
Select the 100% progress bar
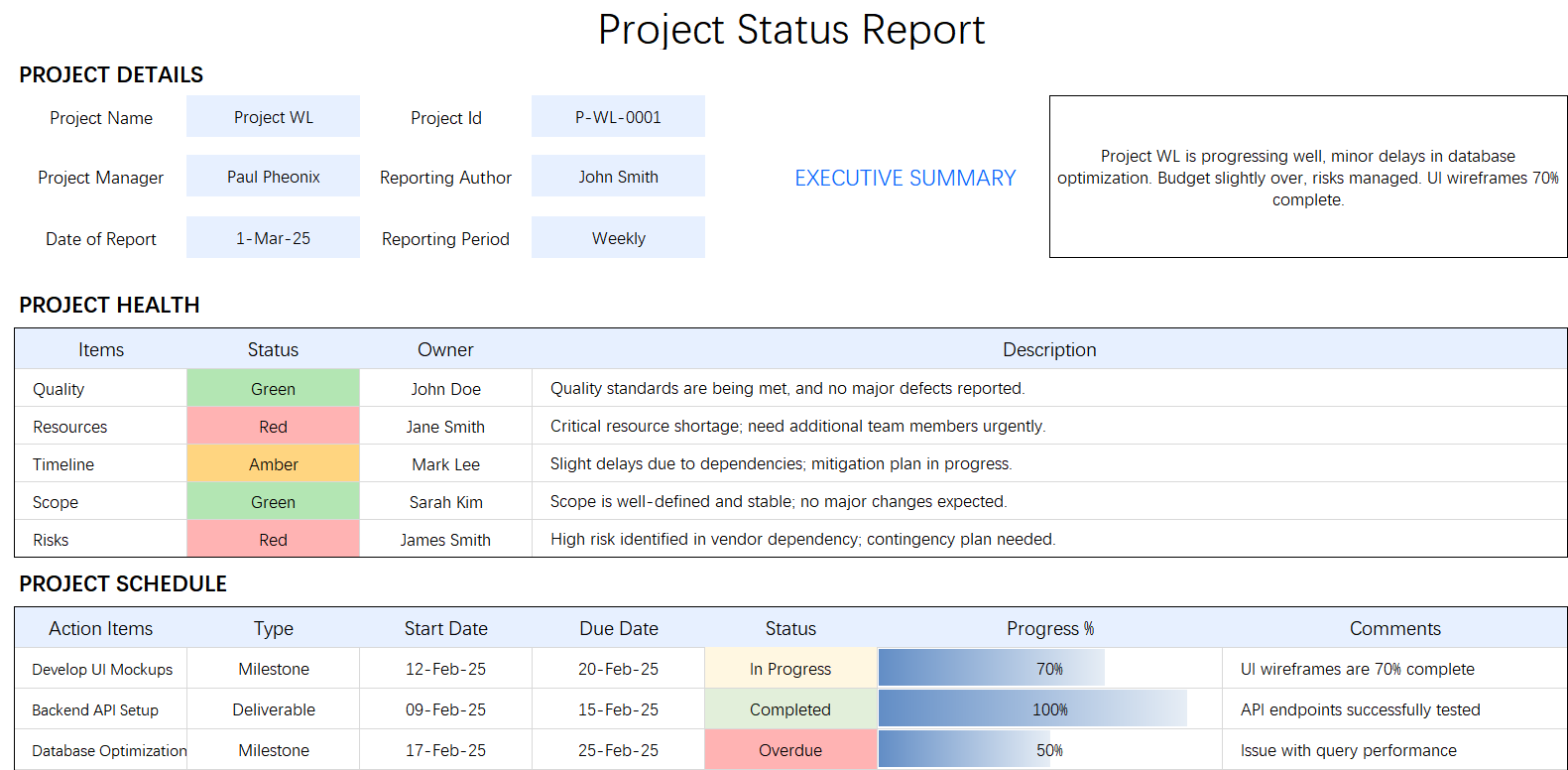(1032, 709)
